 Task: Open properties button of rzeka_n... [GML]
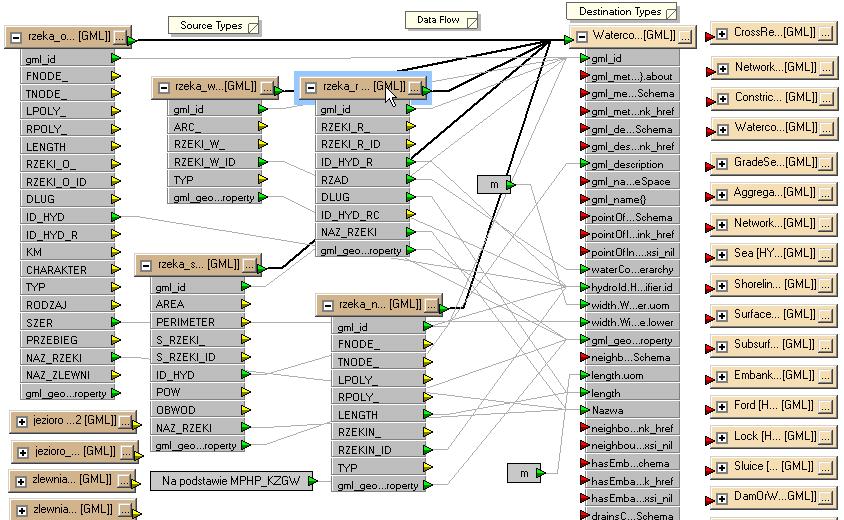click(x=431, y=306)
